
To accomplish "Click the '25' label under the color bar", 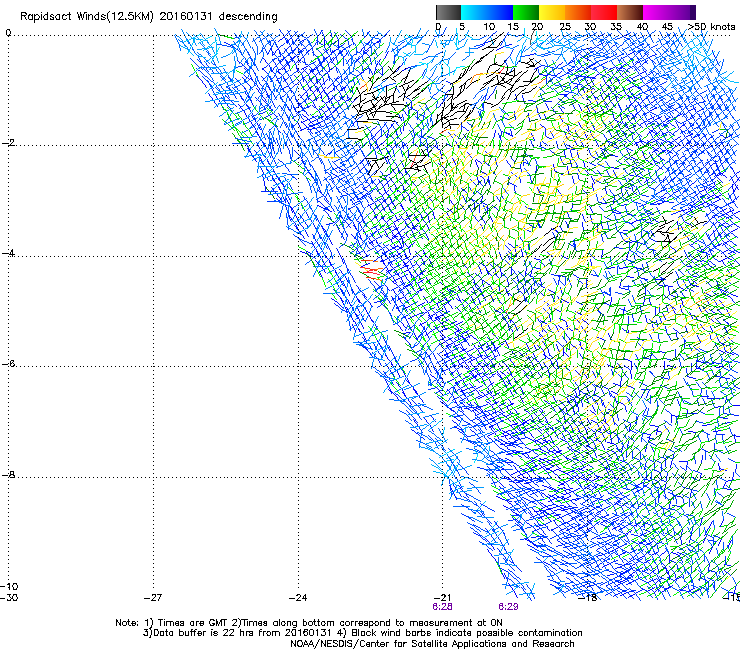I will point(565,27).
